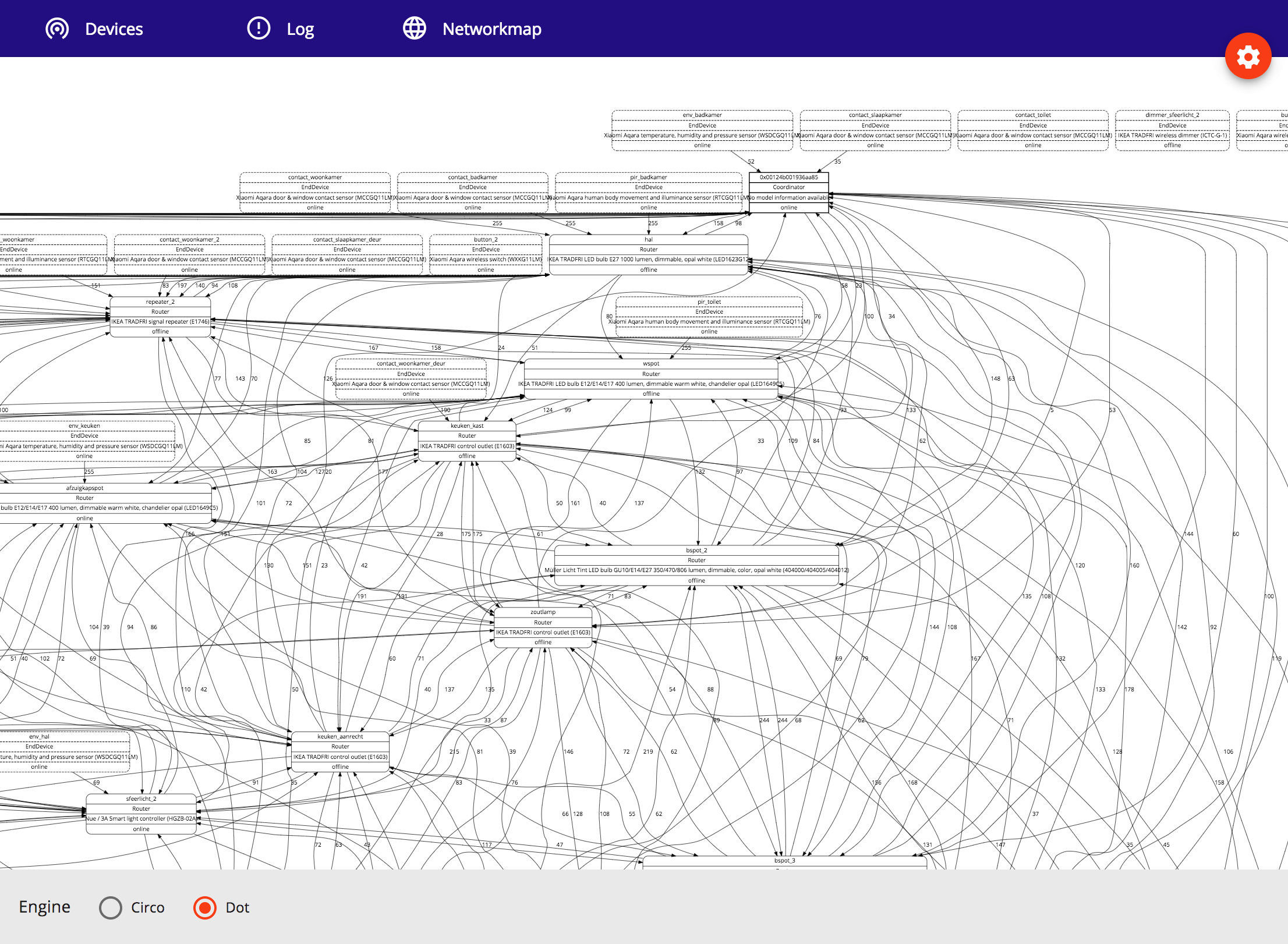Click the Devices radar icon
This screenshot has width=1288, height=944.
click(x=57, y=29)
